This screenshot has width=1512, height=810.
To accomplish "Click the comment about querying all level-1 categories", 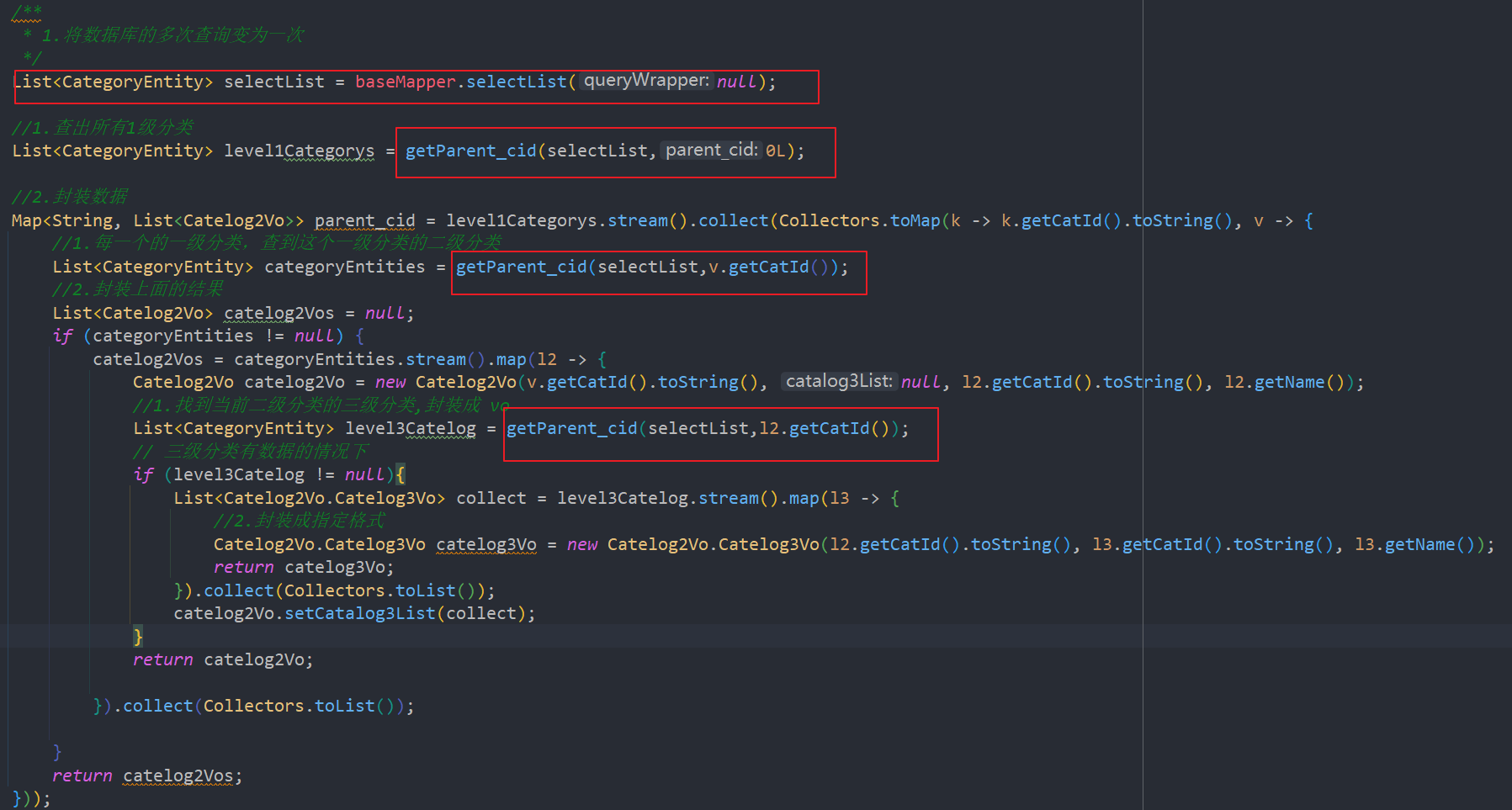I will point(103,127).
